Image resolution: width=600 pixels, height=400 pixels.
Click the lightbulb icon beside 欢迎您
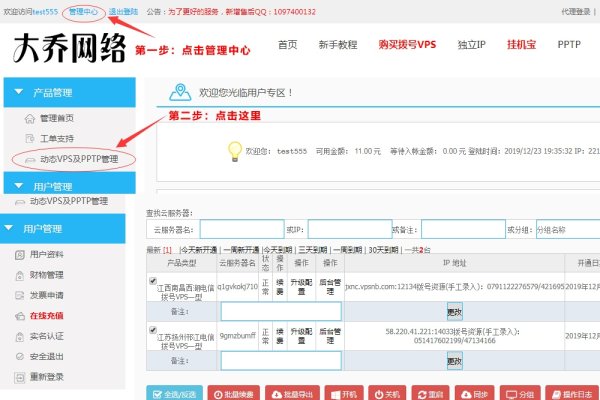pyautogui.click(x=235, y=151)
